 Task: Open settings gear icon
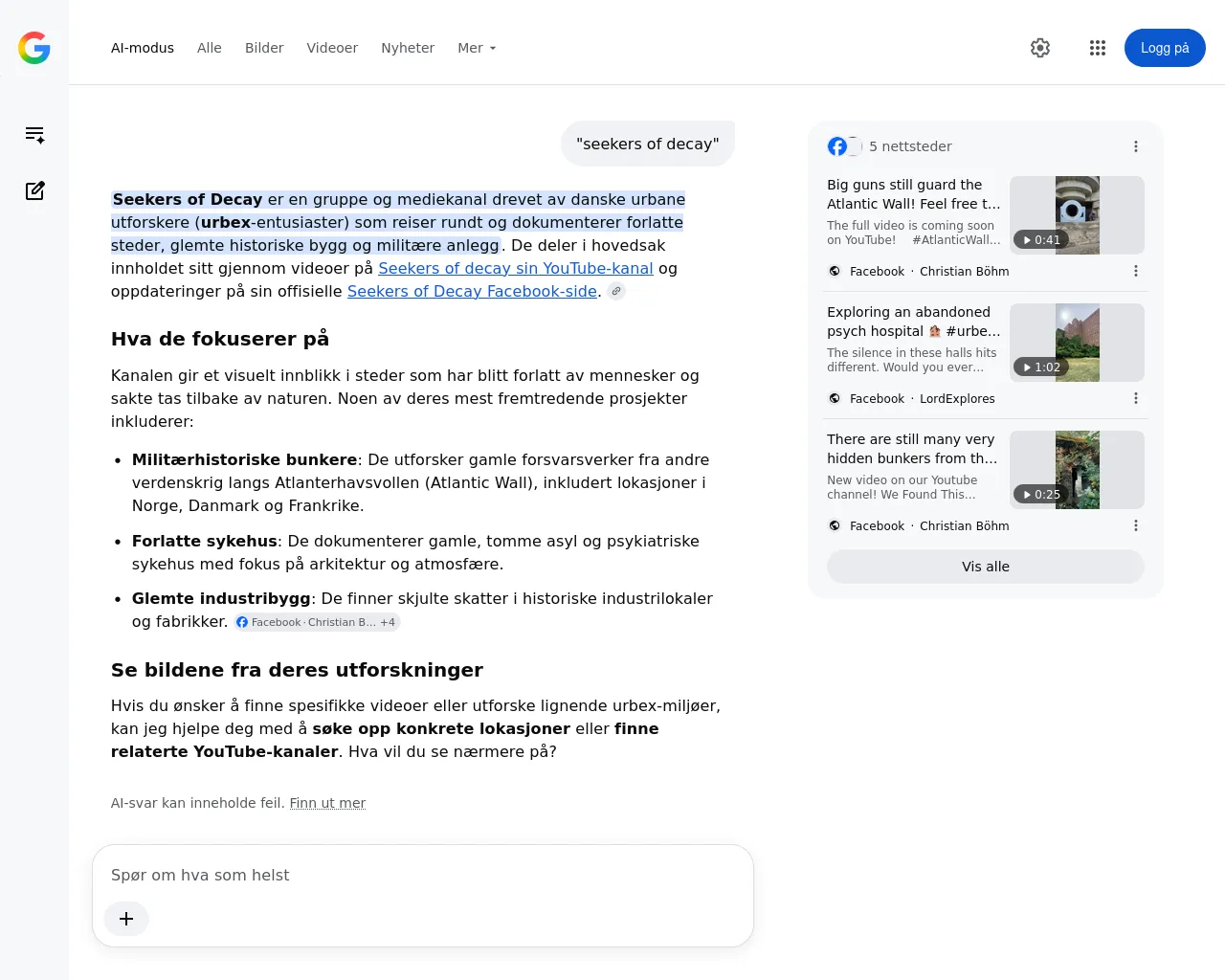pos(1040,48)
